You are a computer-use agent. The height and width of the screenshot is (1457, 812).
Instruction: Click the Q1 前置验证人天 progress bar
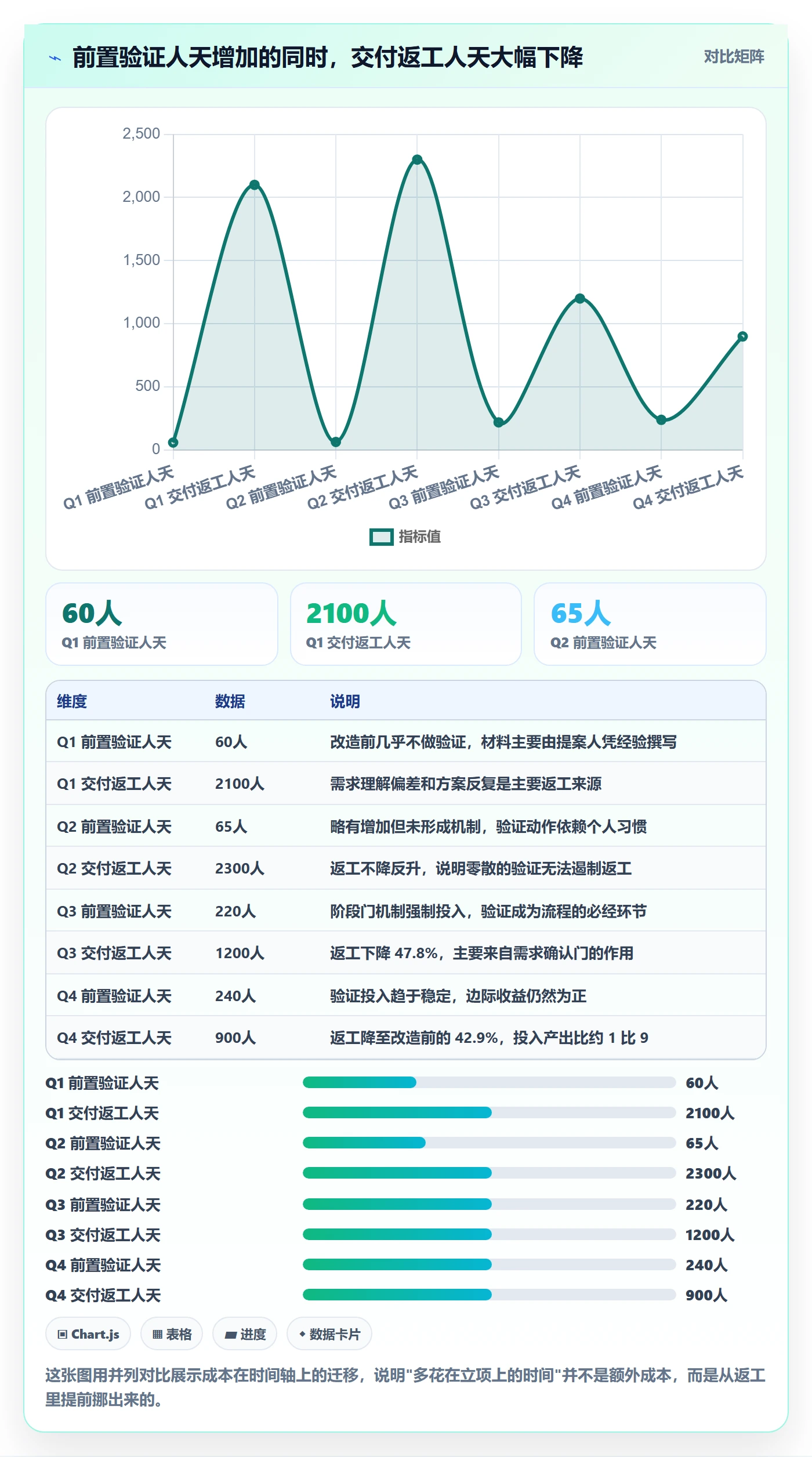point(489,1082)
